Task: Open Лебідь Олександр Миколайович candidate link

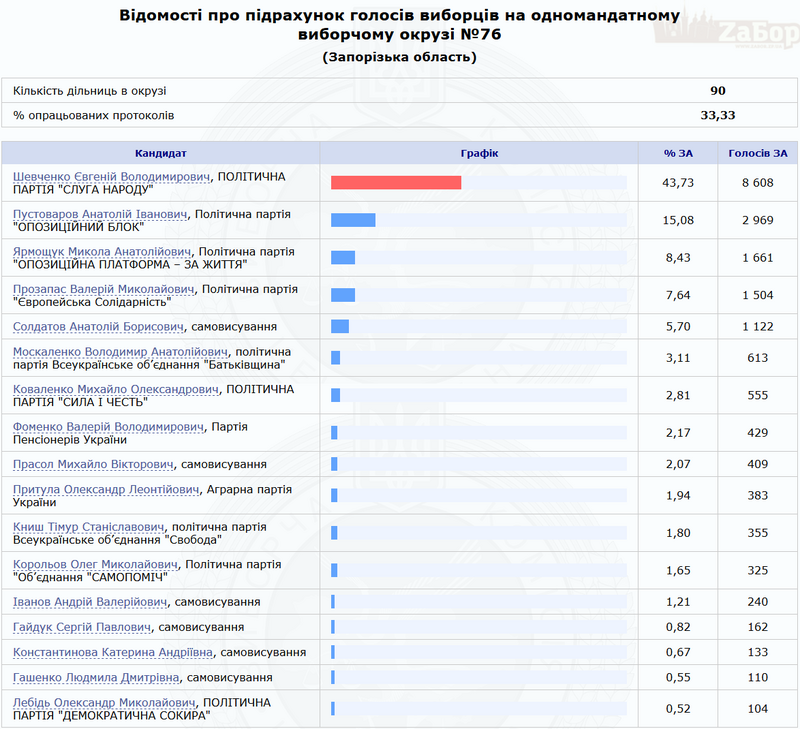Action: point(104,702)
